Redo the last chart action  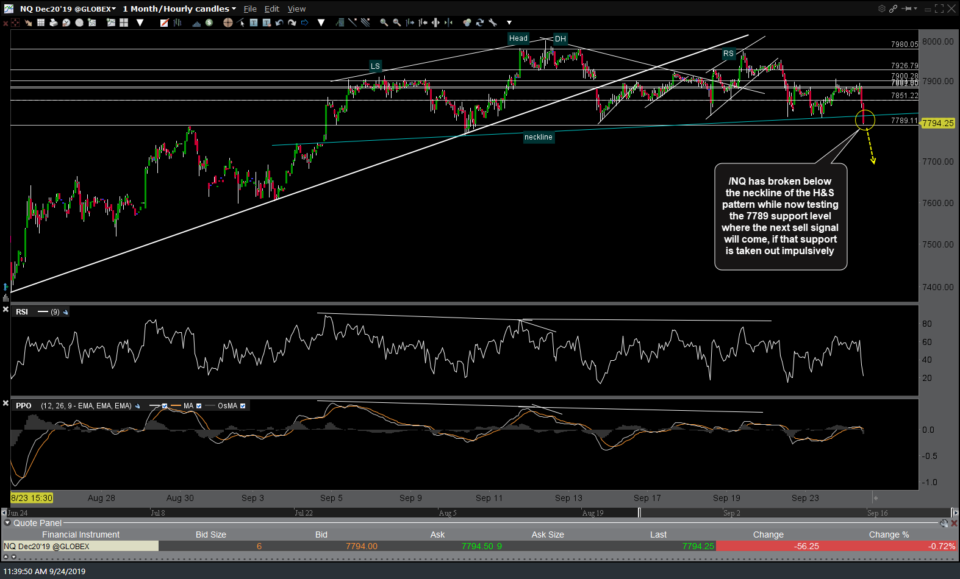(x=292, y=23)
